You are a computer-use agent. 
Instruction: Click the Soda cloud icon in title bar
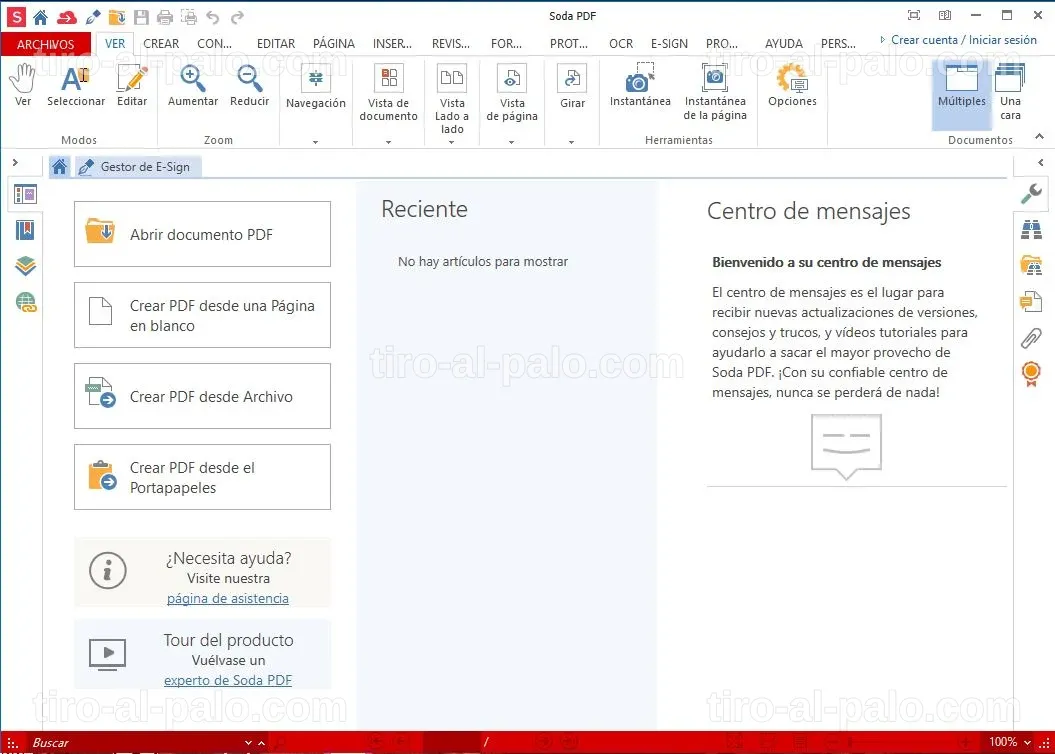66,17
